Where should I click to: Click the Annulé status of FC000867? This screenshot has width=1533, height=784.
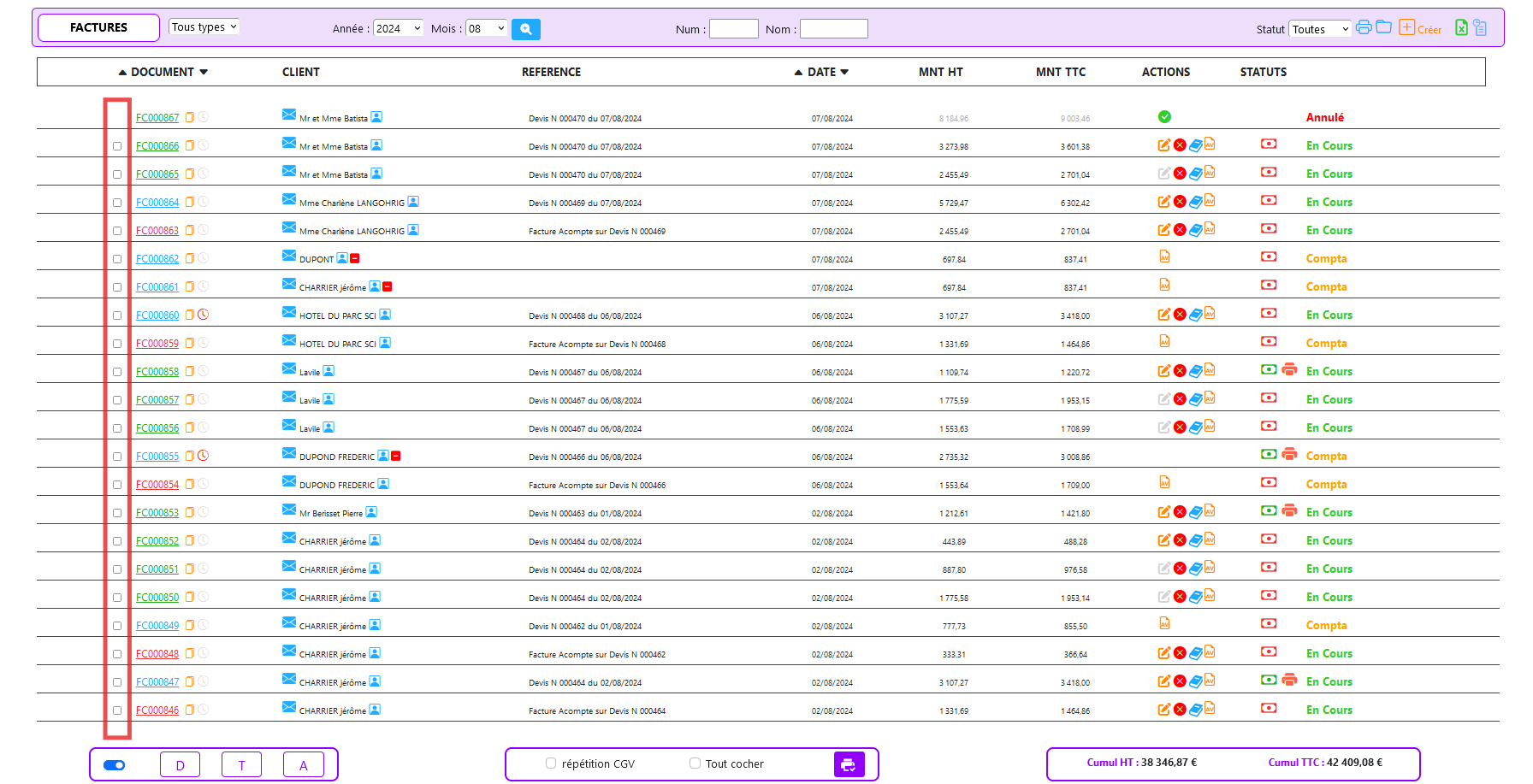[1325, 117]
